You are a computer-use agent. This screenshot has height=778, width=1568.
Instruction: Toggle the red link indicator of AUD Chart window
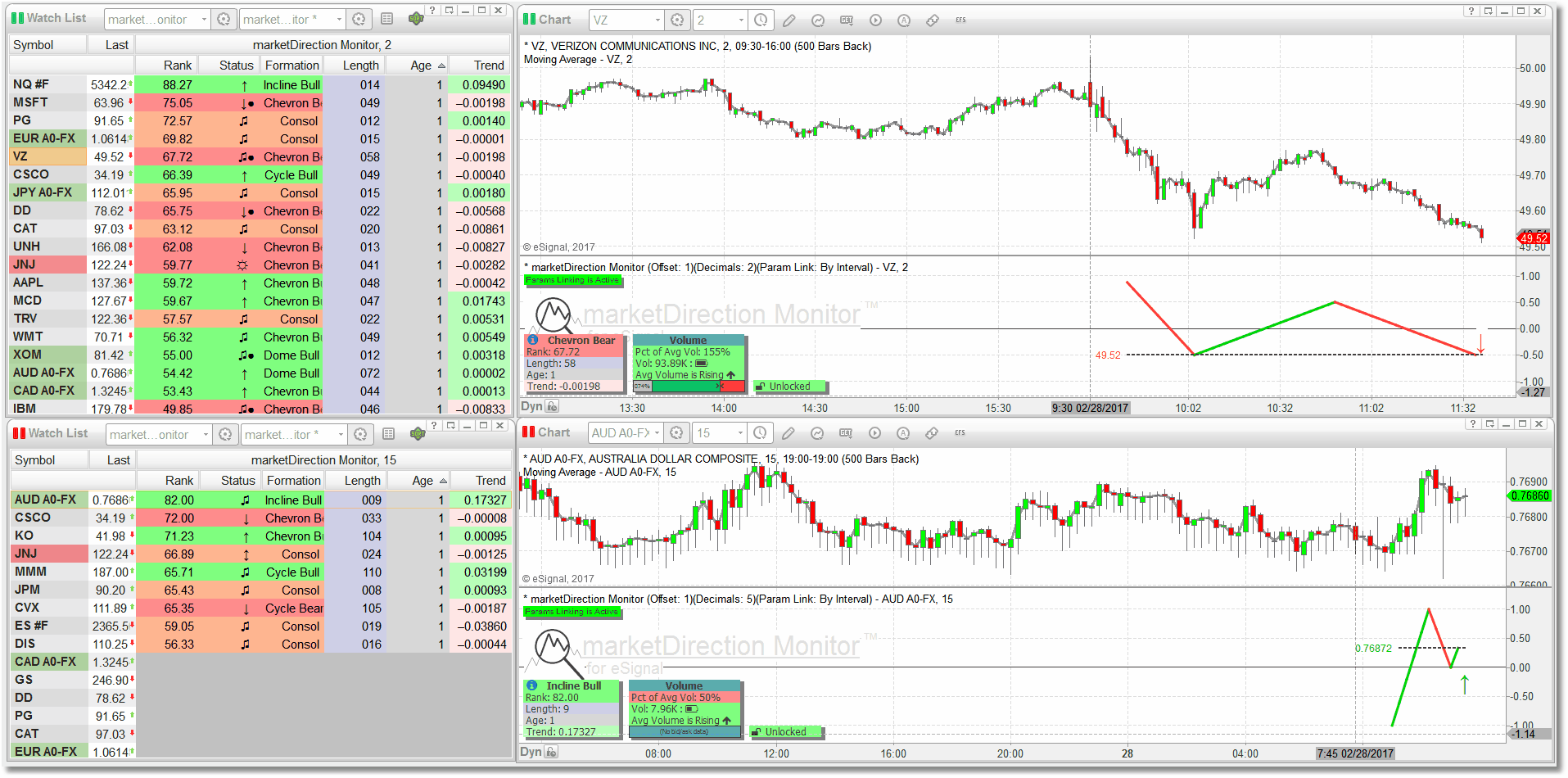pos(528,432)
